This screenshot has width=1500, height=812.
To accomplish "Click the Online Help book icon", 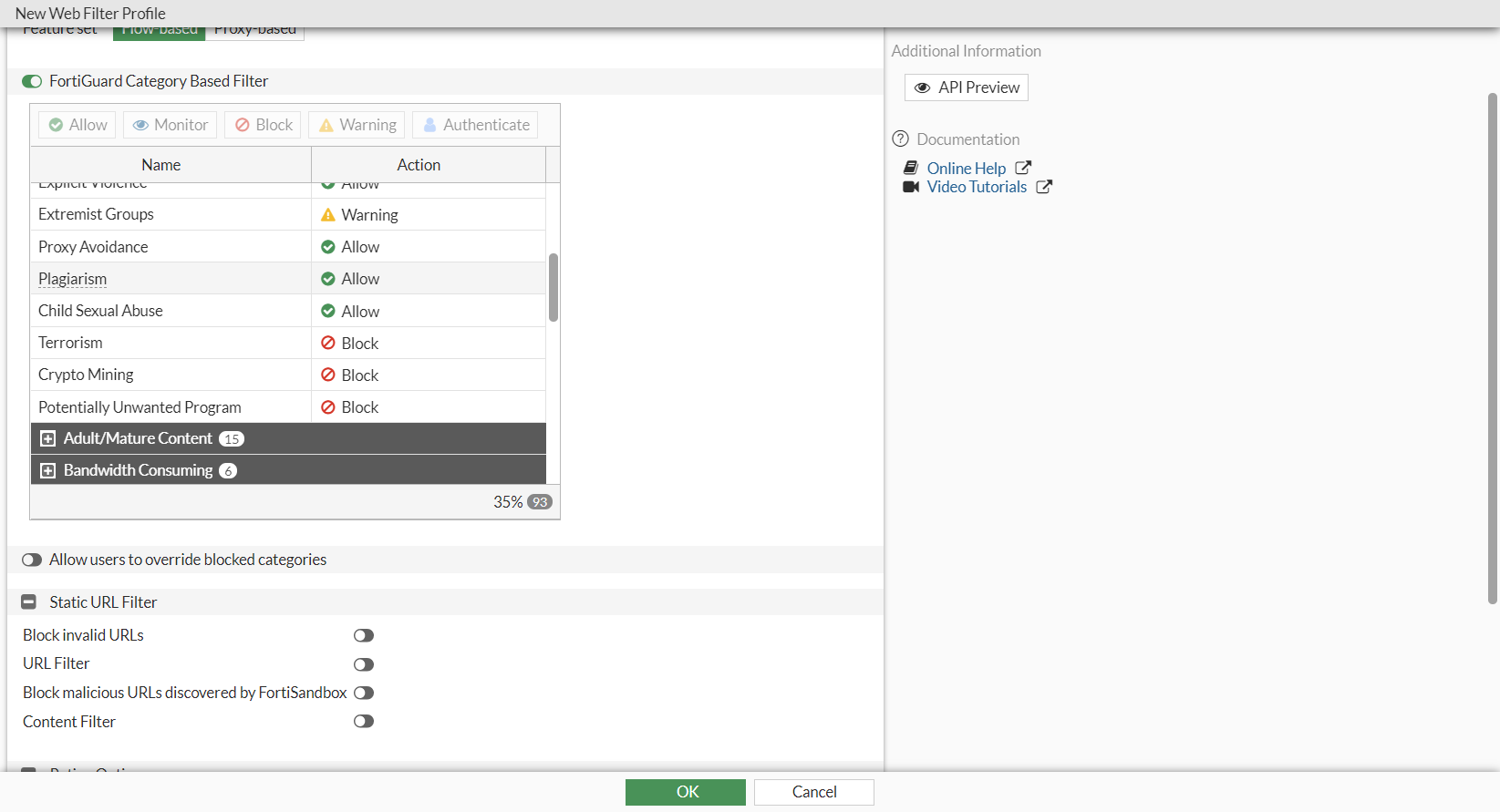I will pyautogui.click(x=911, y=168).
